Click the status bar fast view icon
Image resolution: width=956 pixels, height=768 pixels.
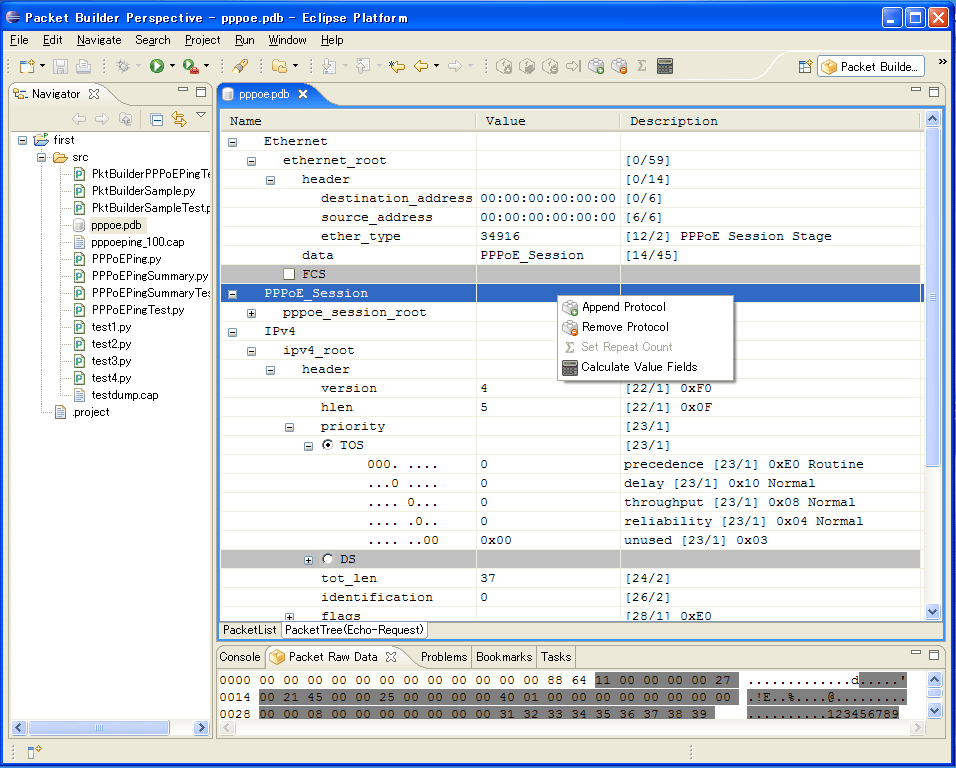(x=34, y=752)
